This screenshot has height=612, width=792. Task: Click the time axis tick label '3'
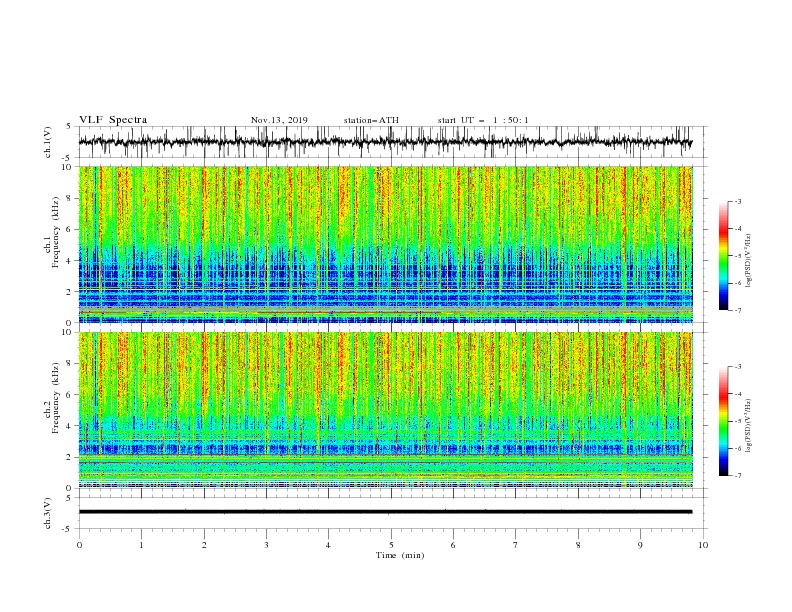pyautogui.click(x=266, y=545)
